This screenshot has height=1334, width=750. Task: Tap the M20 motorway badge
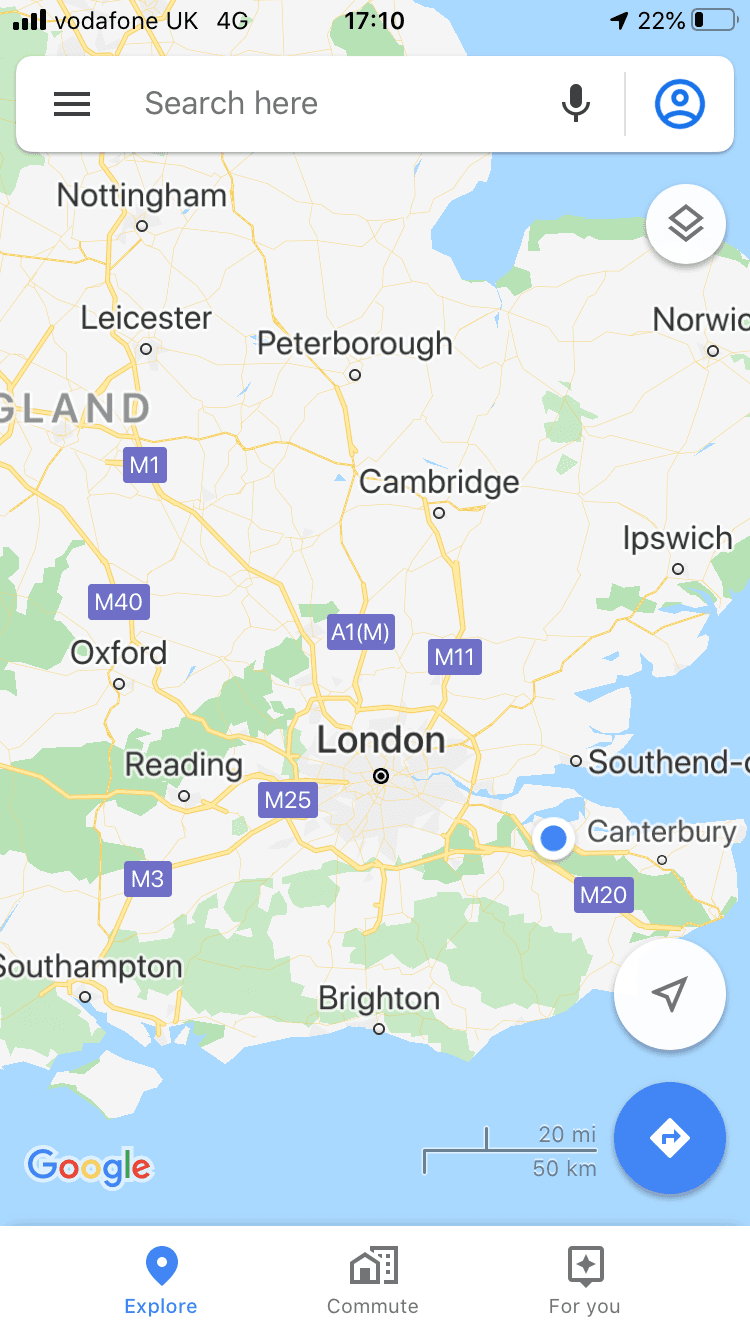click(604, 894)
